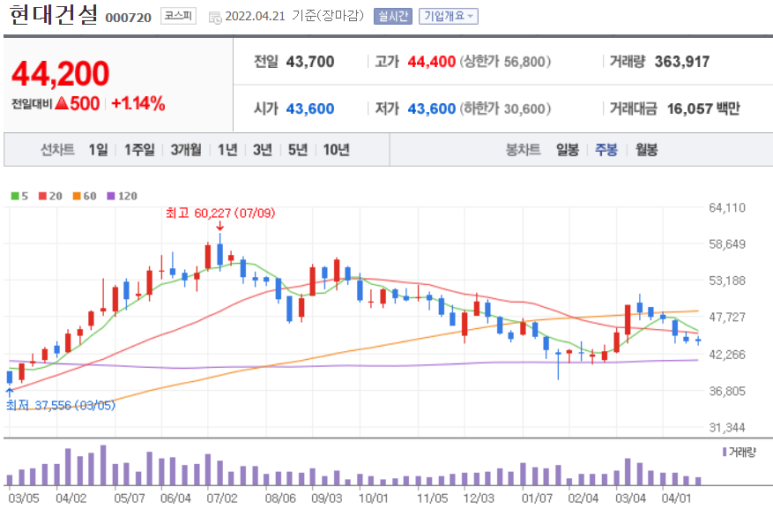Viewport: 773px width, 509px height.
Task: Click the 코스피 market badge
Action: coord(180,17)
